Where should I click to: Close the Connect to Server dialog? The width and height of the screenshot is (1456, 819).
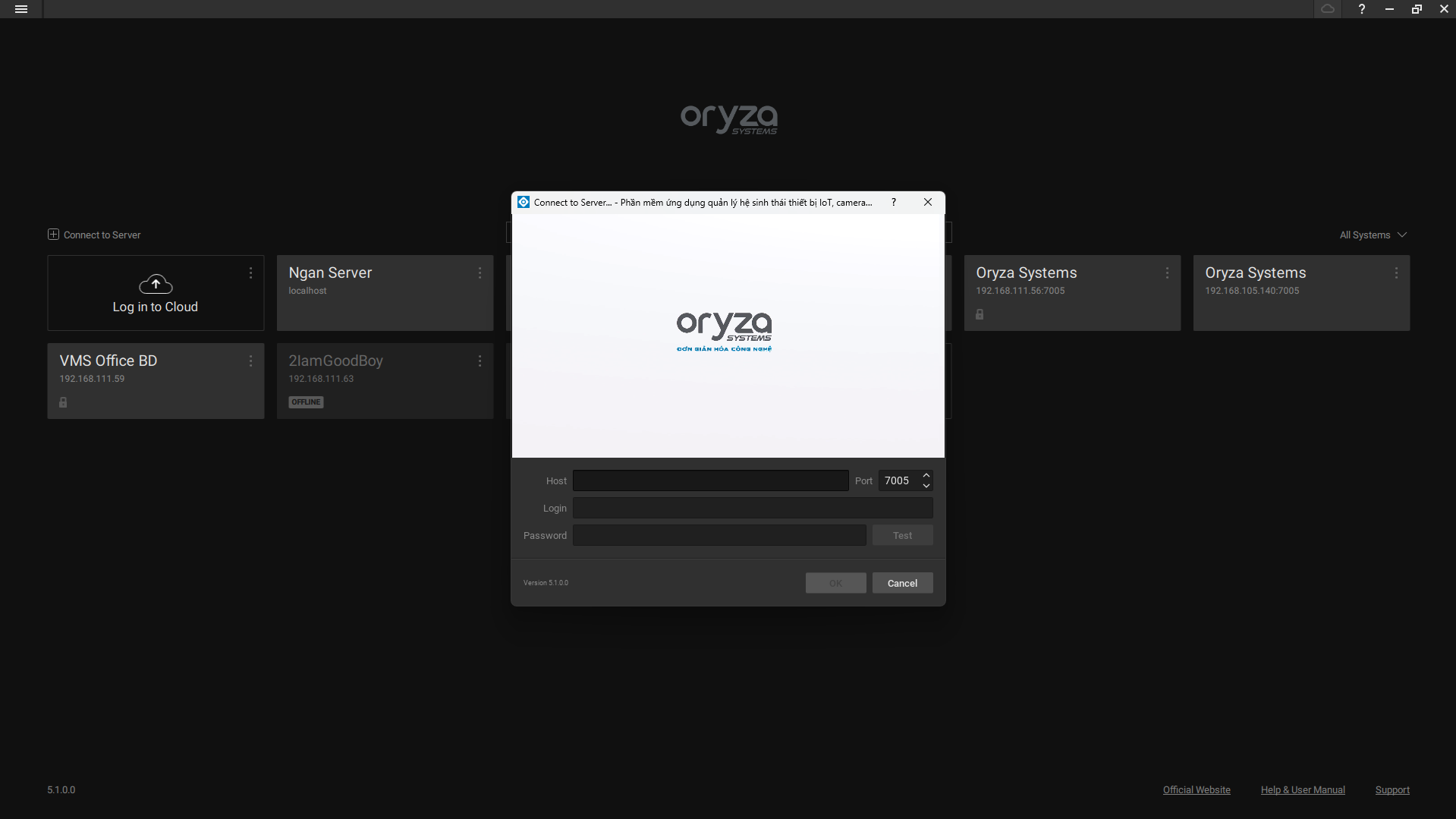(x=928, y=202)
